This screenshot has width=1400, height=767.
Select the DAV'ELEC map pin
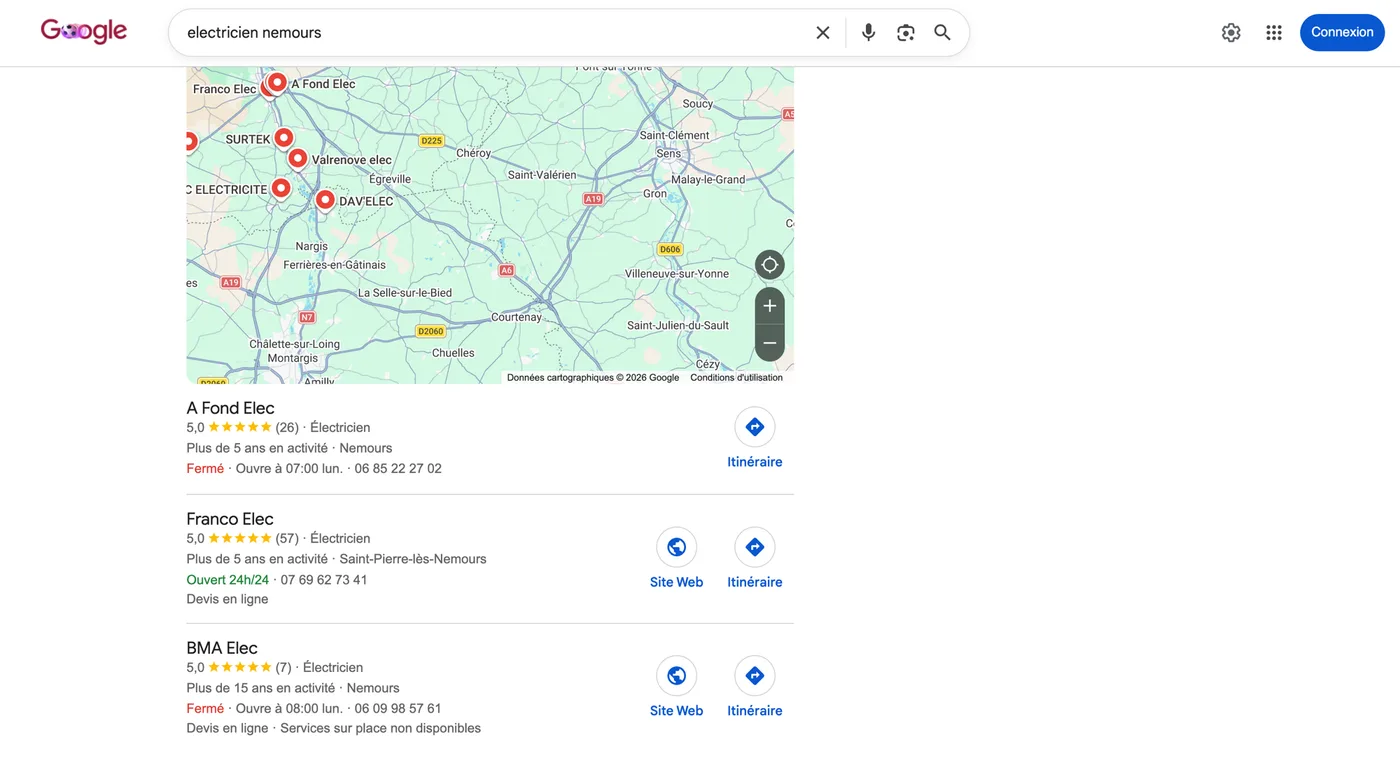coord(325,200)
